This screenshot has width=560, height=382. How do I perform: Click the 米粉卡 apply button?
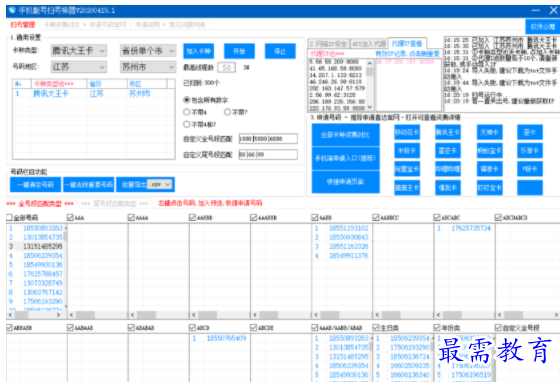click(x=407, y=150)
